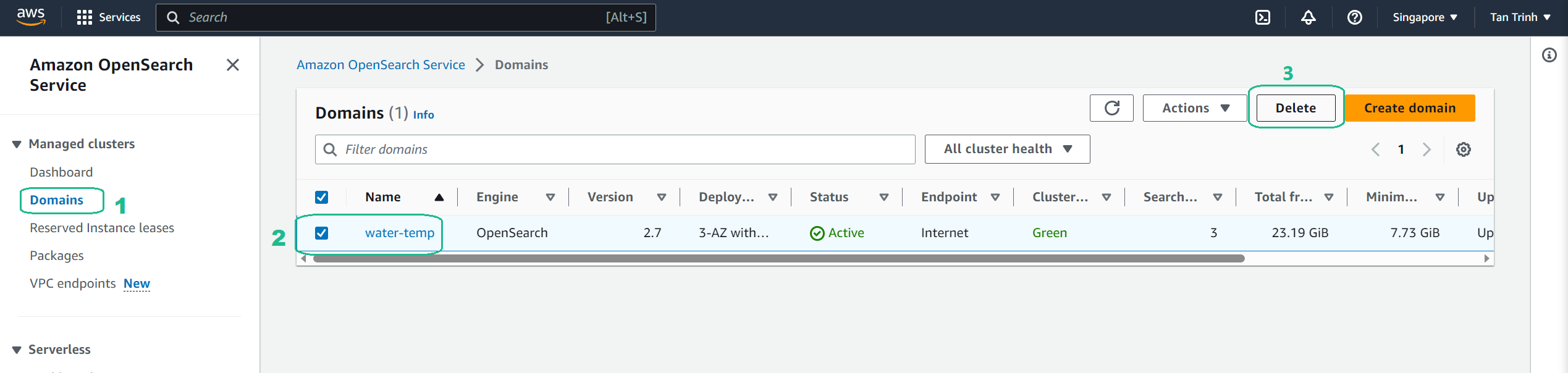Open Dashboard in the sidebar
This screenshot has width=1568, height=373.
pyautogui.click(x=61, y=172)
